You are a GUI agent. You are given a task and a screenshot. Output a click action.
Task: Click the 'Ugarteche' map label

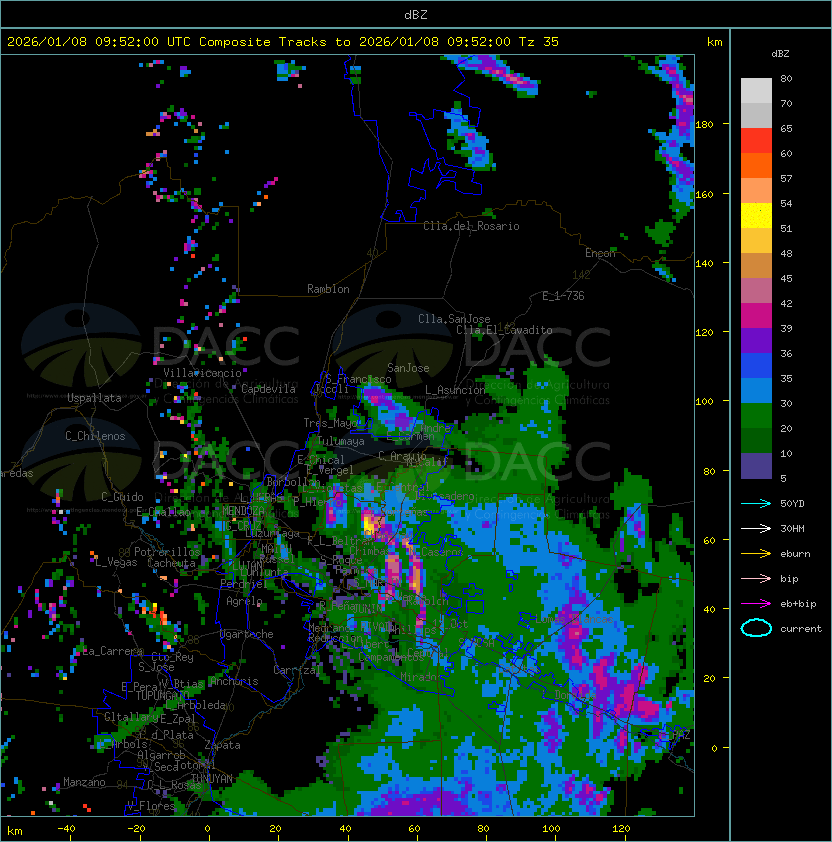coord(247,634)
